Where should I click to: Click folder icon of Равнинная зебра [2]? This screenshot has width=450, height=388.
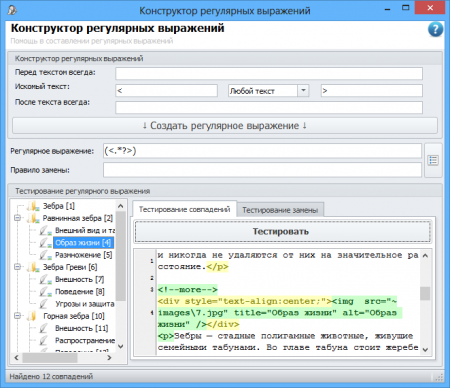33,218
